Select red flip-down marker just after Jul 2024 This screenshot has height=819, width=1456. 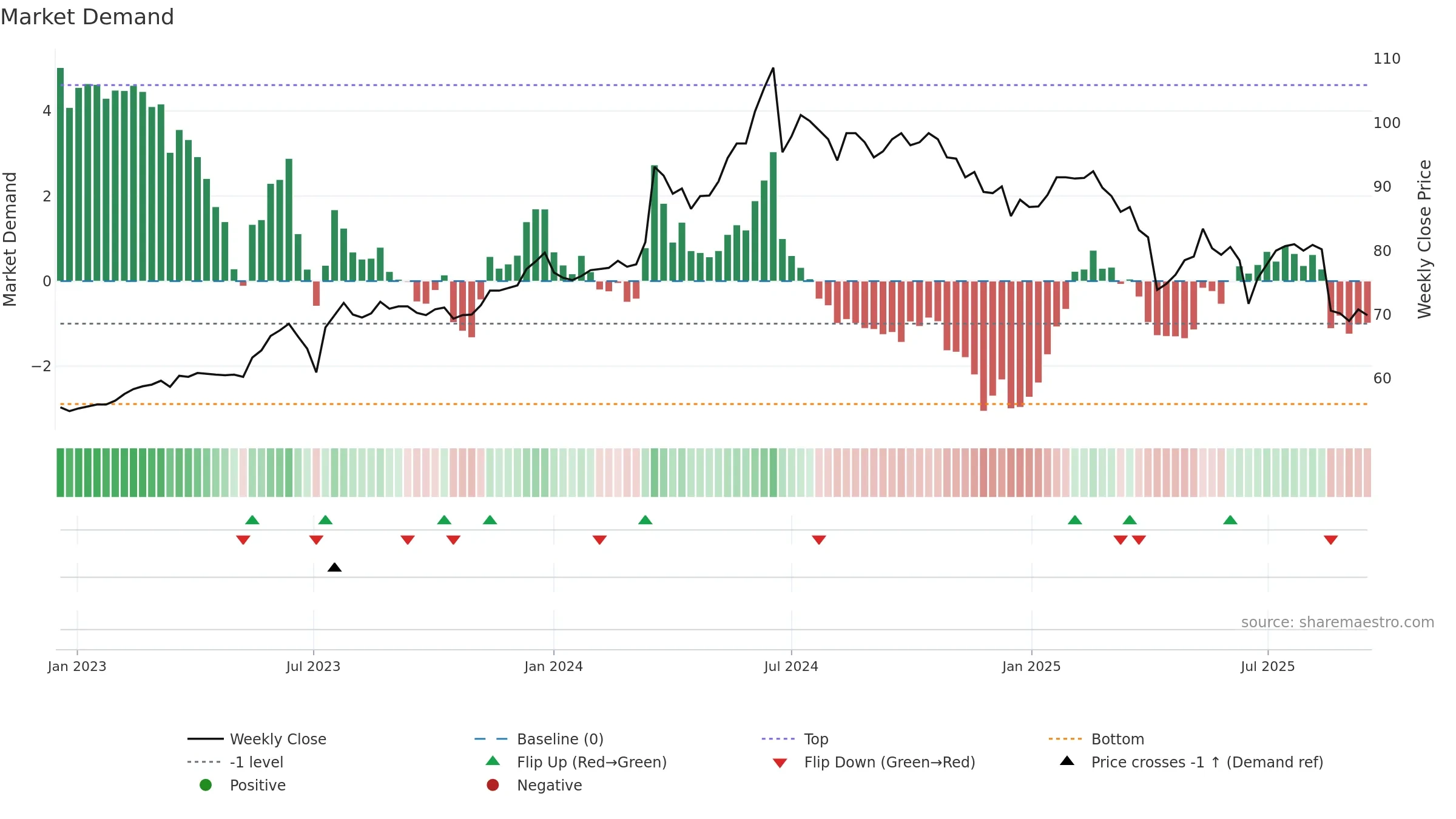coord(818,540)
